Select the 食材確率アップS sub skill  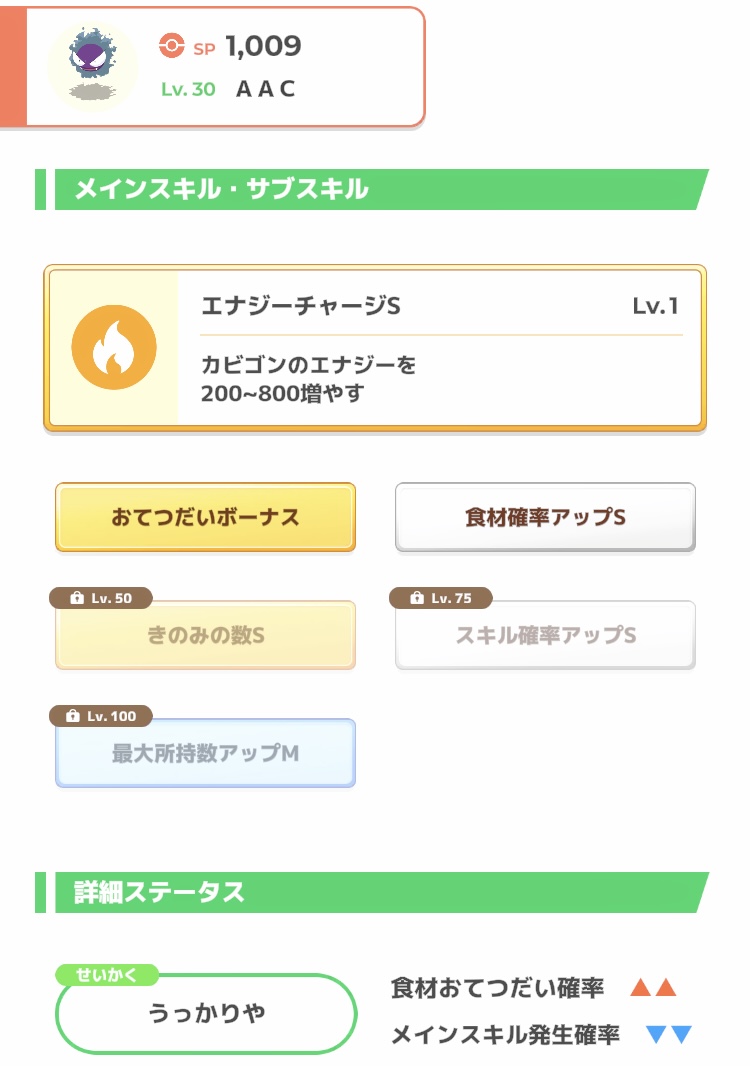(x=545, y=517)
